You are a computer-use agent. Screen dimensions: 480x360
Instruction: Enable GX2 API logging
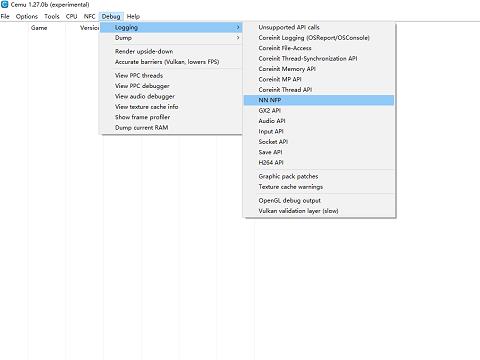click(319, 110)
